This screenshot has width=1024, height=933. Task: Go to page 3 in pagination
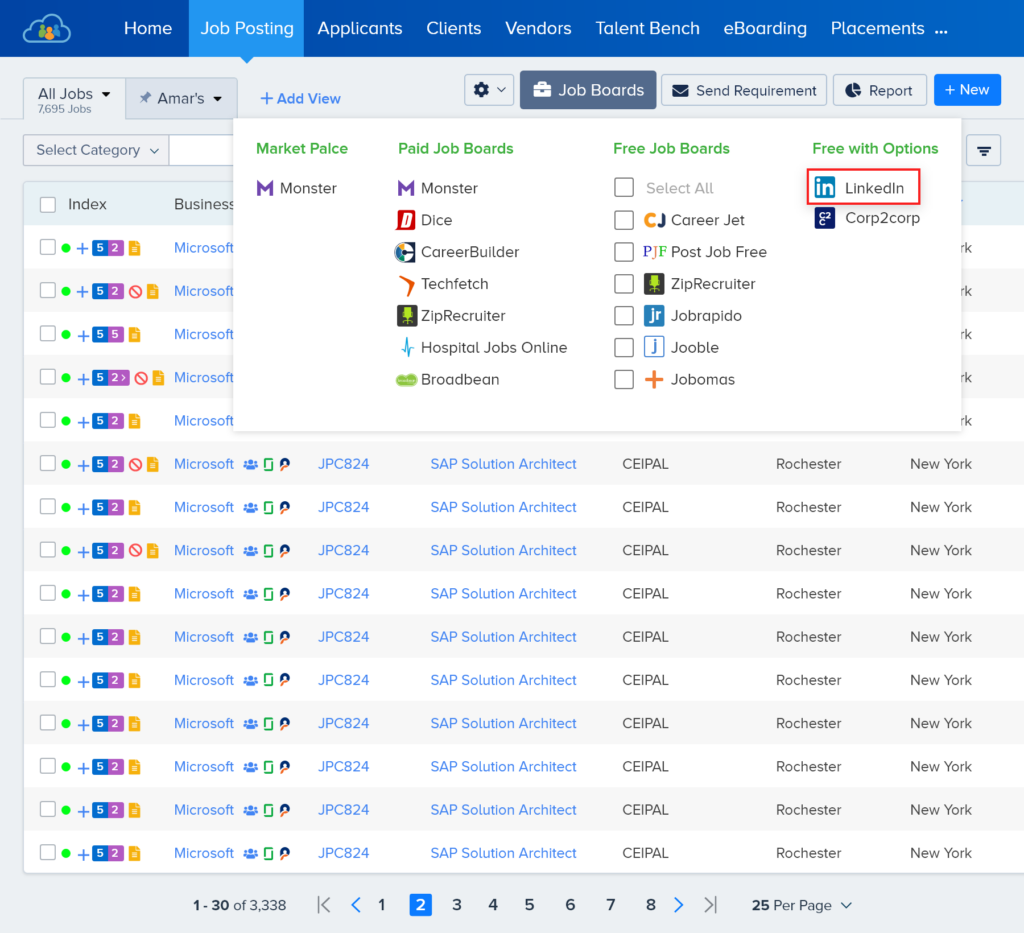456,905
